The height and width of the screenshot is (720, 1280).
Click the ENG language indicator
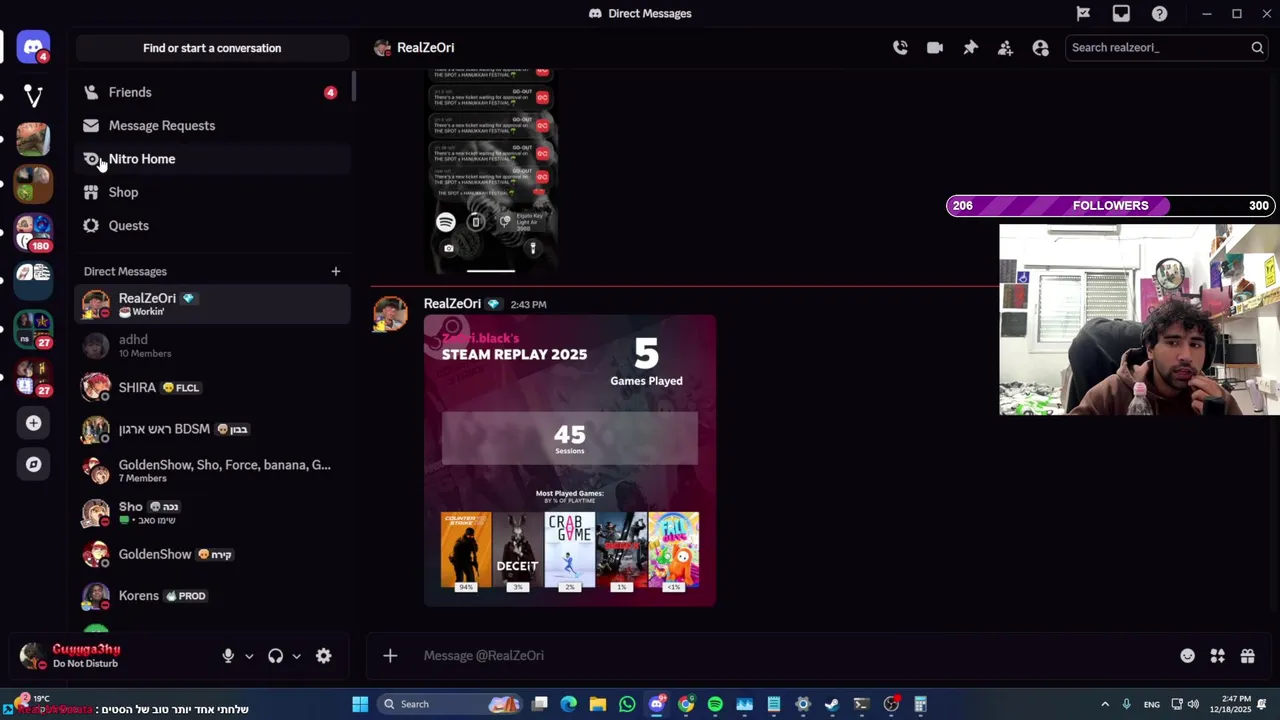click(1152, 704)
